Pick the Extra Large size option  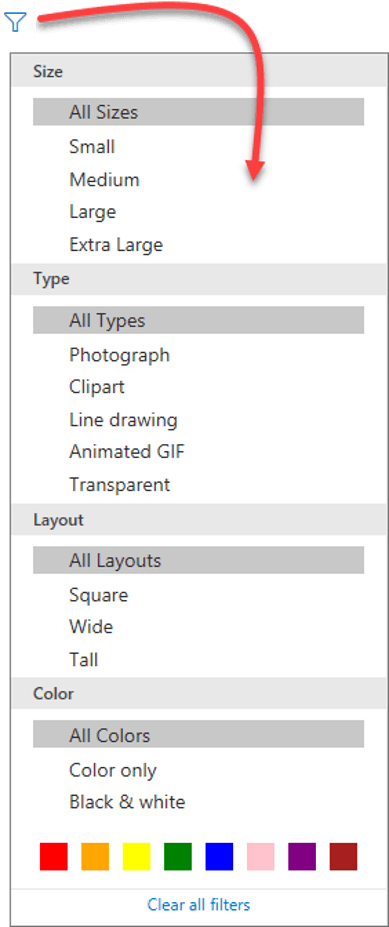tap(116, 244)
